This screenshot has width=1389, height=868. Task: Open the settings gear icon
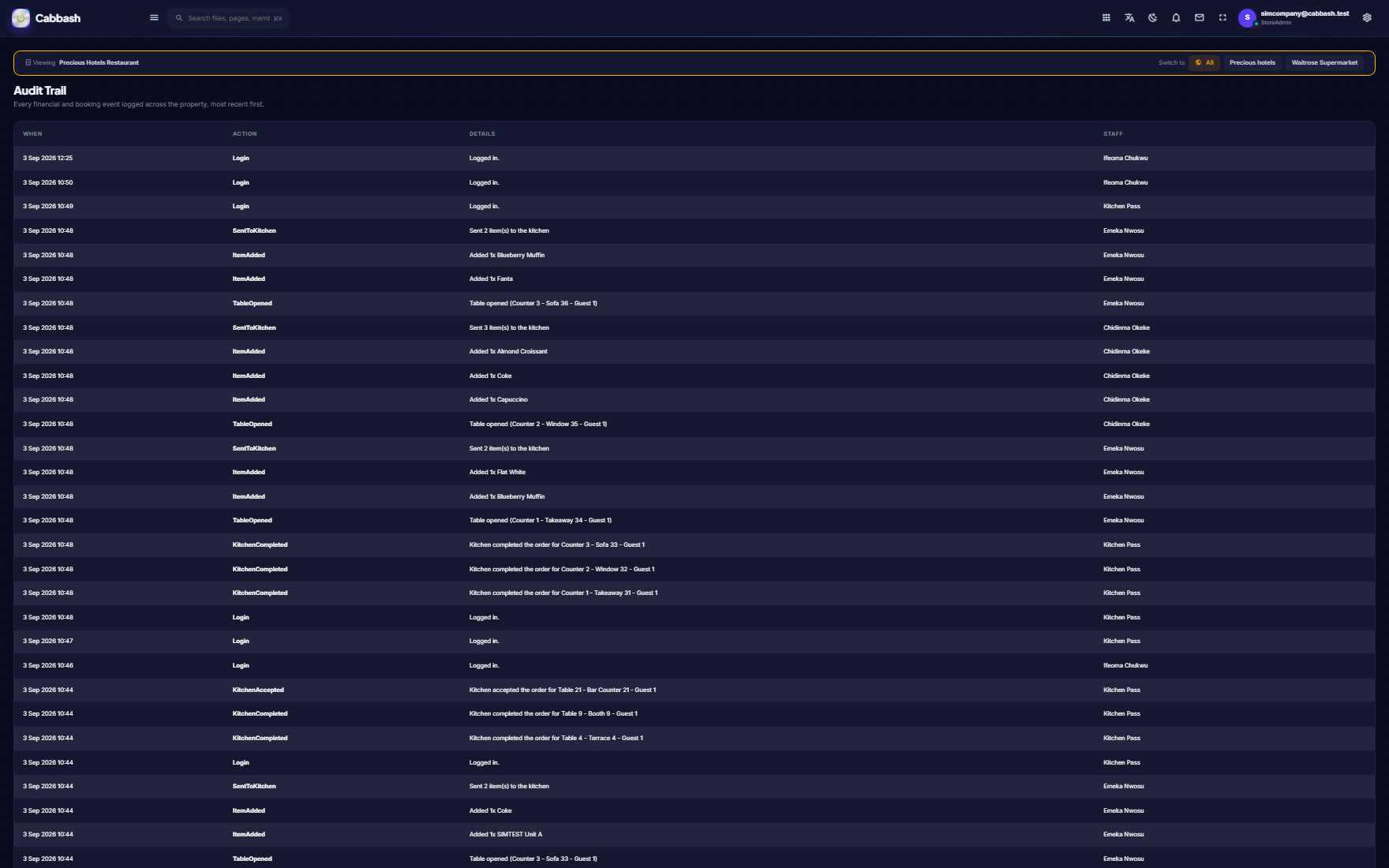tap(1367, 18)
